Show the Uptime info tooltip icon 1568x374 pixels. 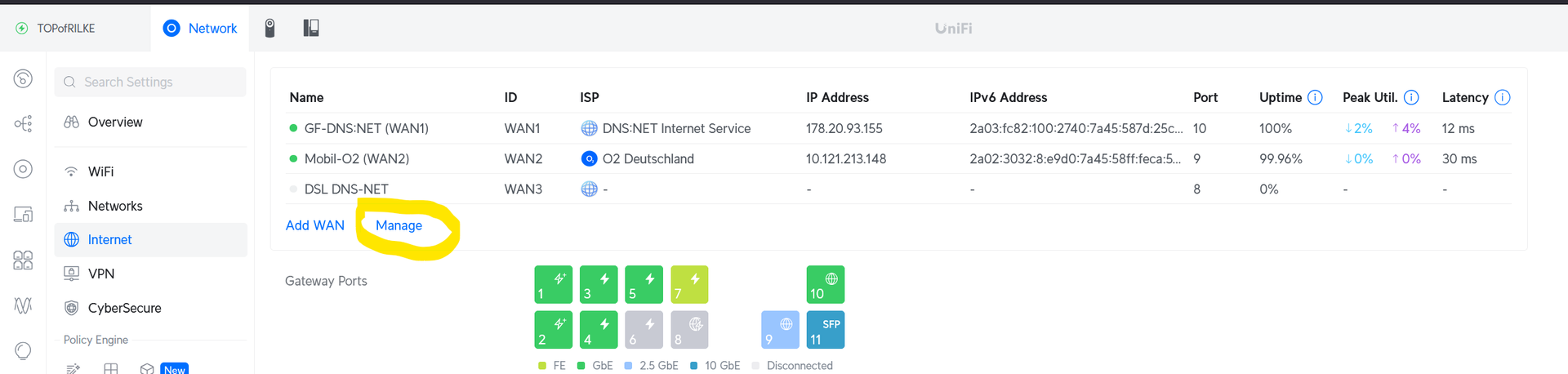[x=1315, y=97]
